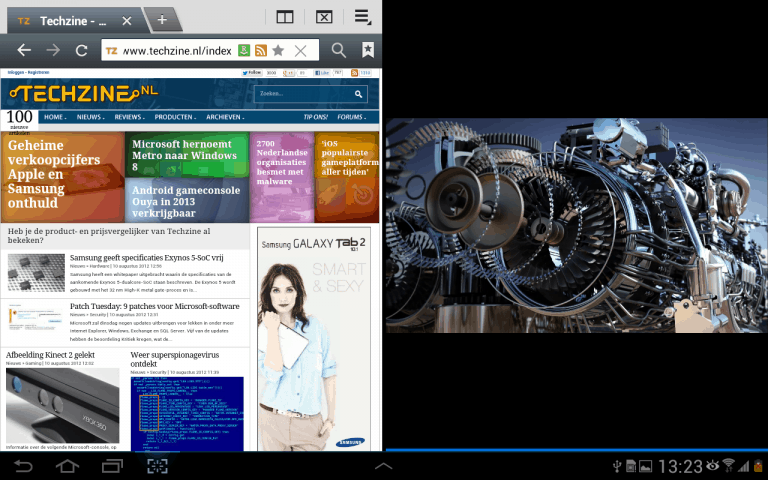Tap the Smart Stay eye icon
Viewport: 768px width, 480px height.
[713, 466]
